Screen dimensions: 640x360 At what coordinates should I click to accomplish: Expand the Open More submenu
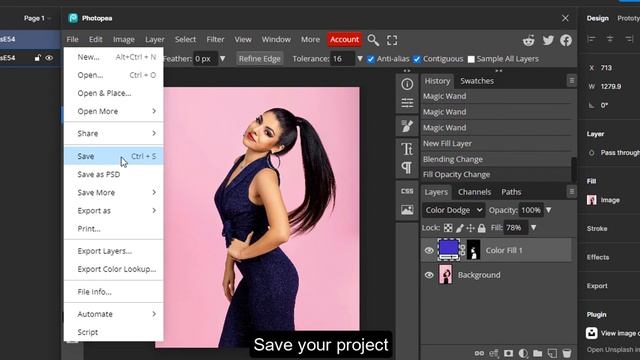pos(114,111)
